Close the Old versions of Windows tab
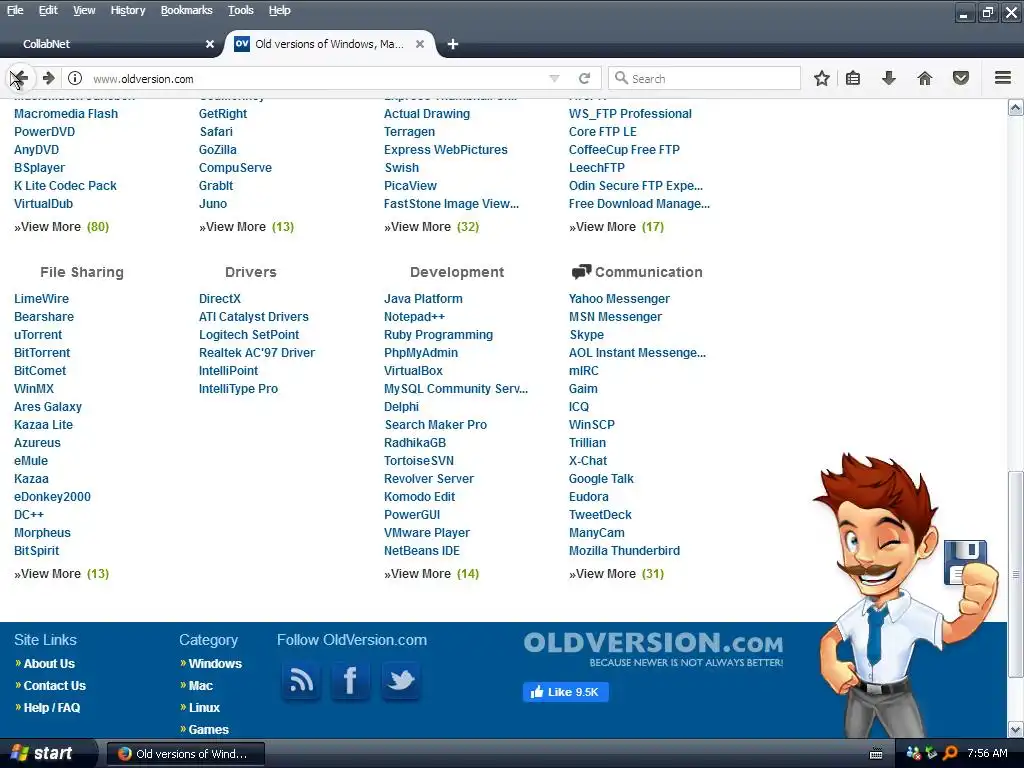The image size is (1024, 768). 420,44
